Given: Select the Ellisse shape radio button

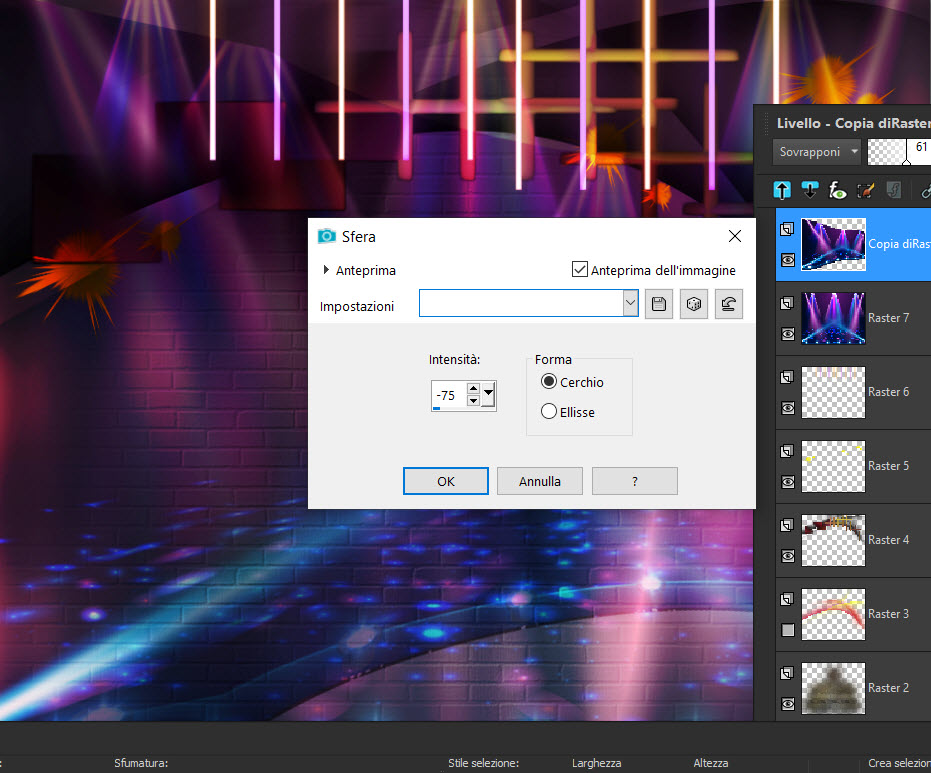Looking at the screenshot, I should tap(549, 411).
